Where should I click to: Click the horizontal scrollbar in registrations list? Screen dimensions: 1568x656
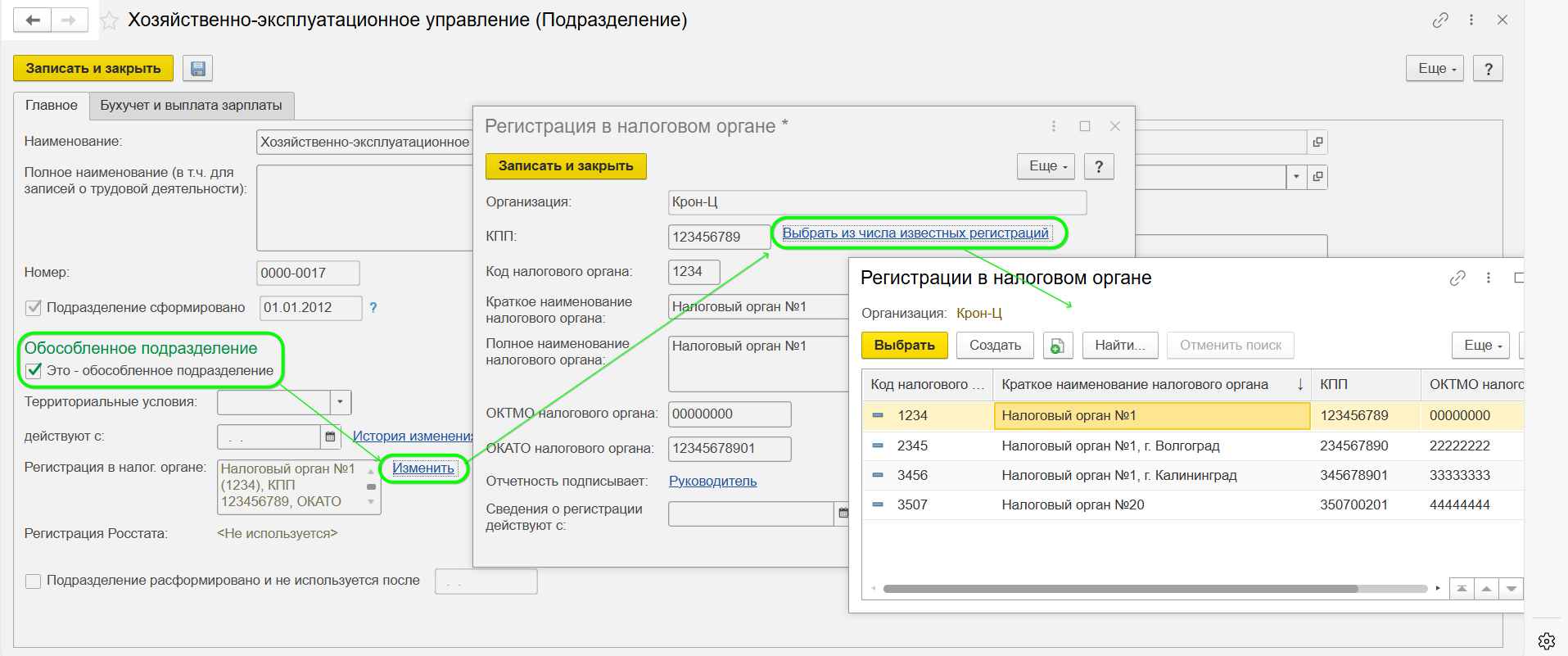click(1120, 589)
